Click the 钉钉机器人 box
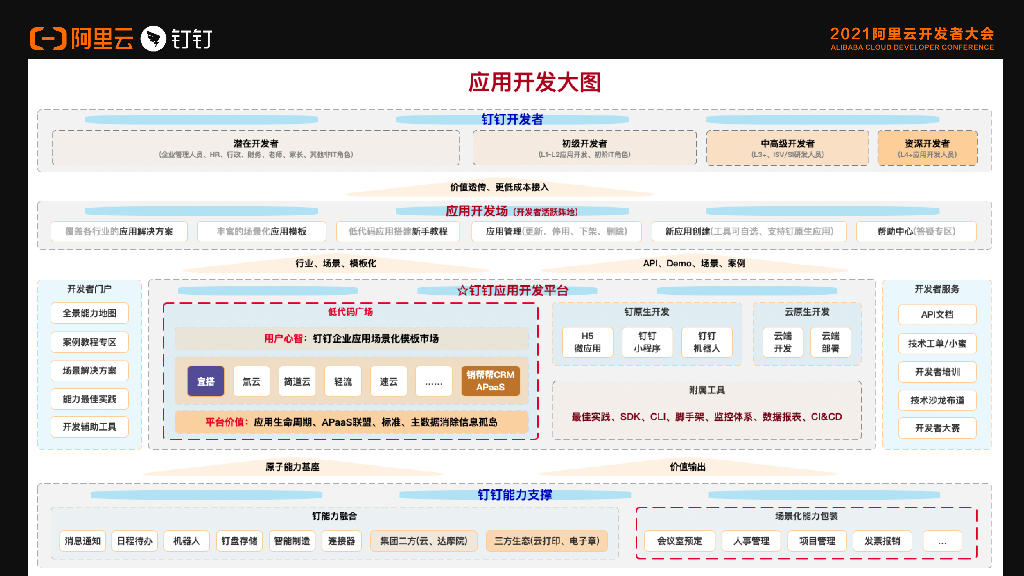1024x576 pixels. coord(707,342)
